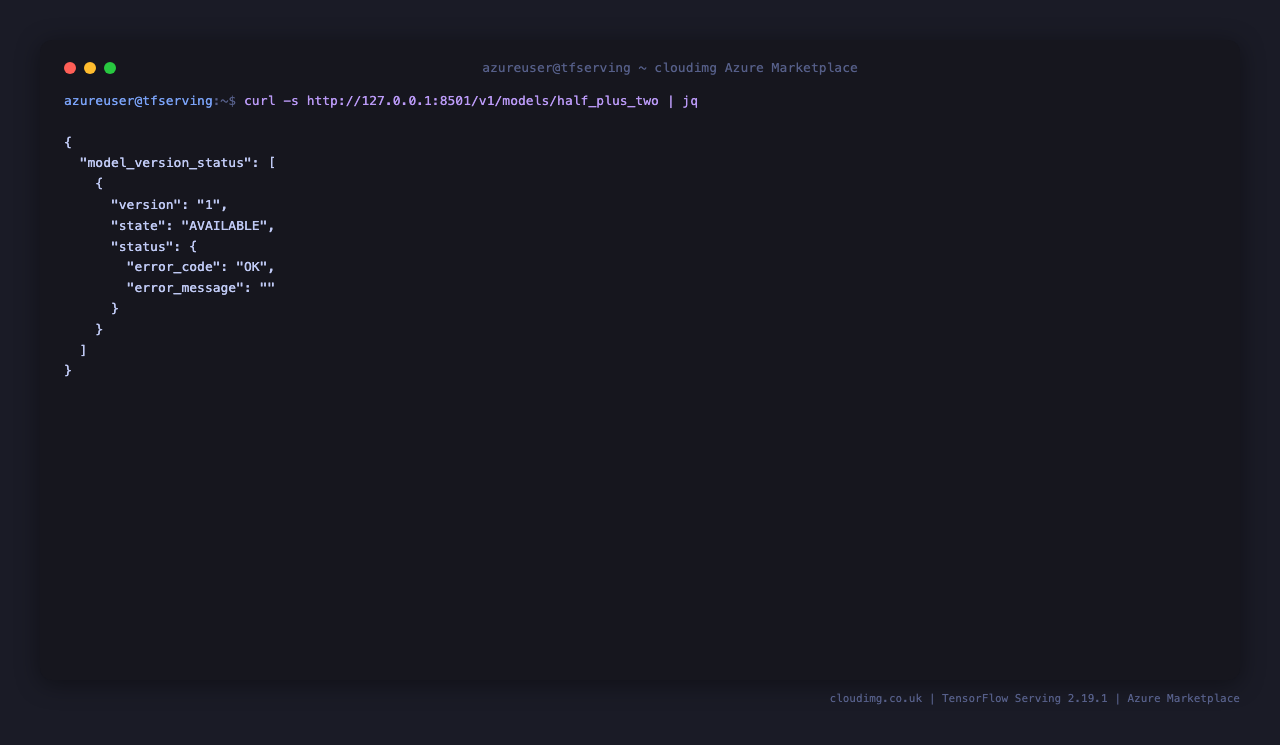
Task: Click the prompt azureuser@tfserving
Action: [x=138, y=101]
